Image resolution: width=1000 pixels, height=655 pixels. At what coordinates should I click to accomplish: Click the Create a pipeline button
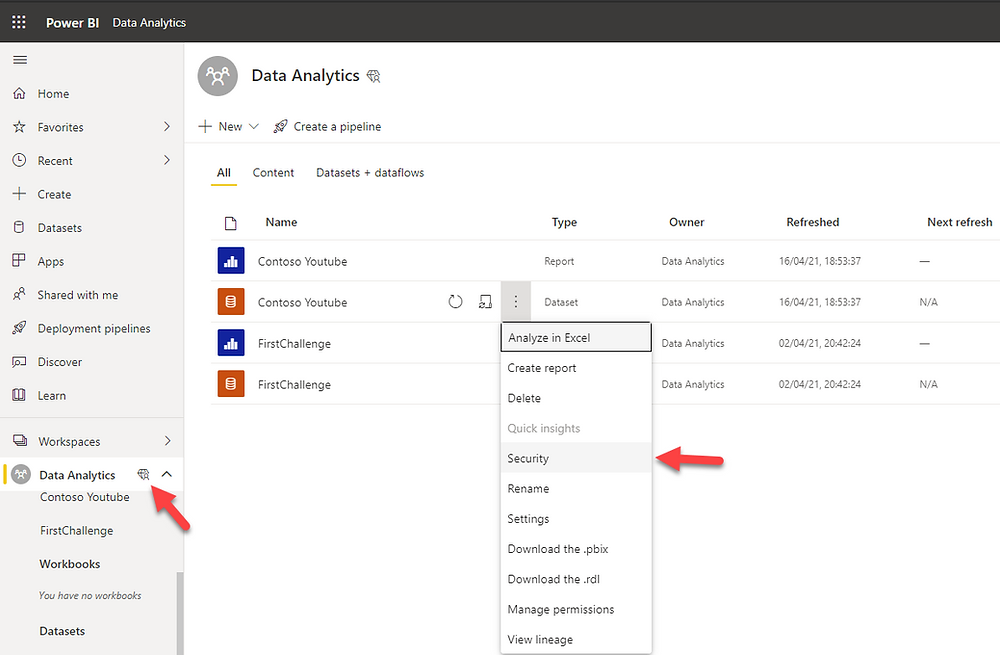pyautogui.click(x=327, y=126)
